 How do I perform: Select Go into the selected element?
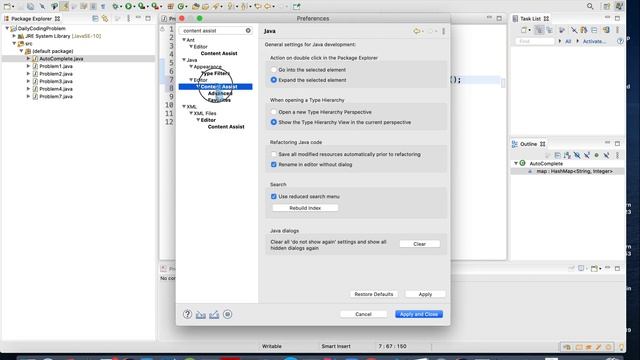(x=274, y=70)
